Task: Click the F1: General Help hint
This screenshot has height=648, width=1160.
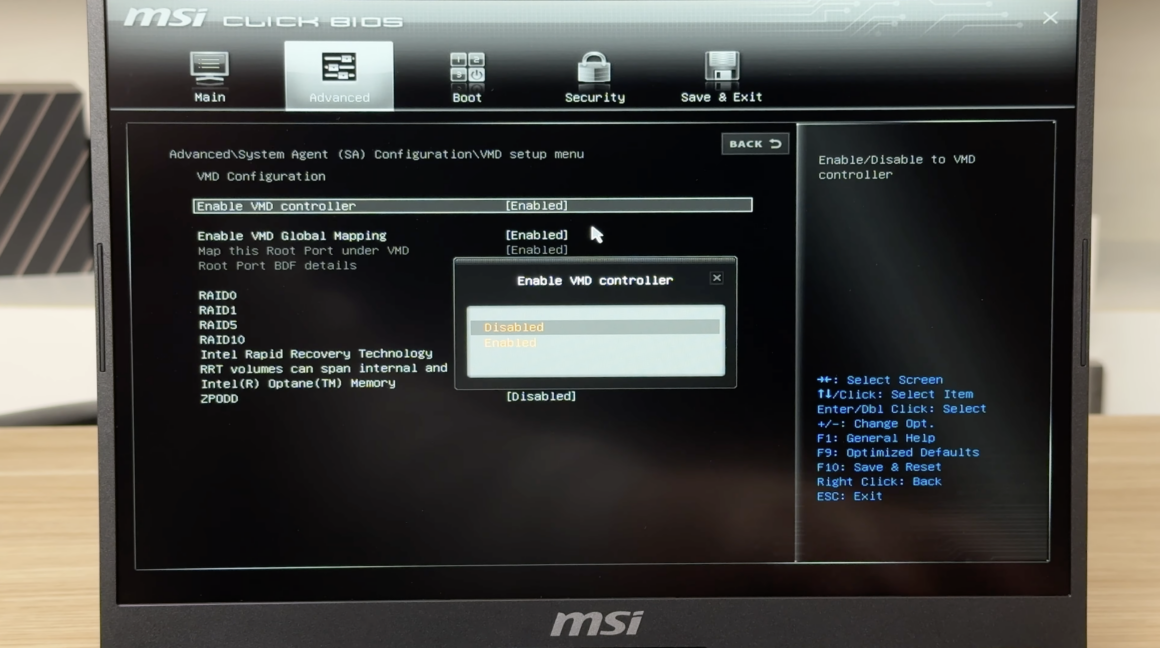Action: 876,438
